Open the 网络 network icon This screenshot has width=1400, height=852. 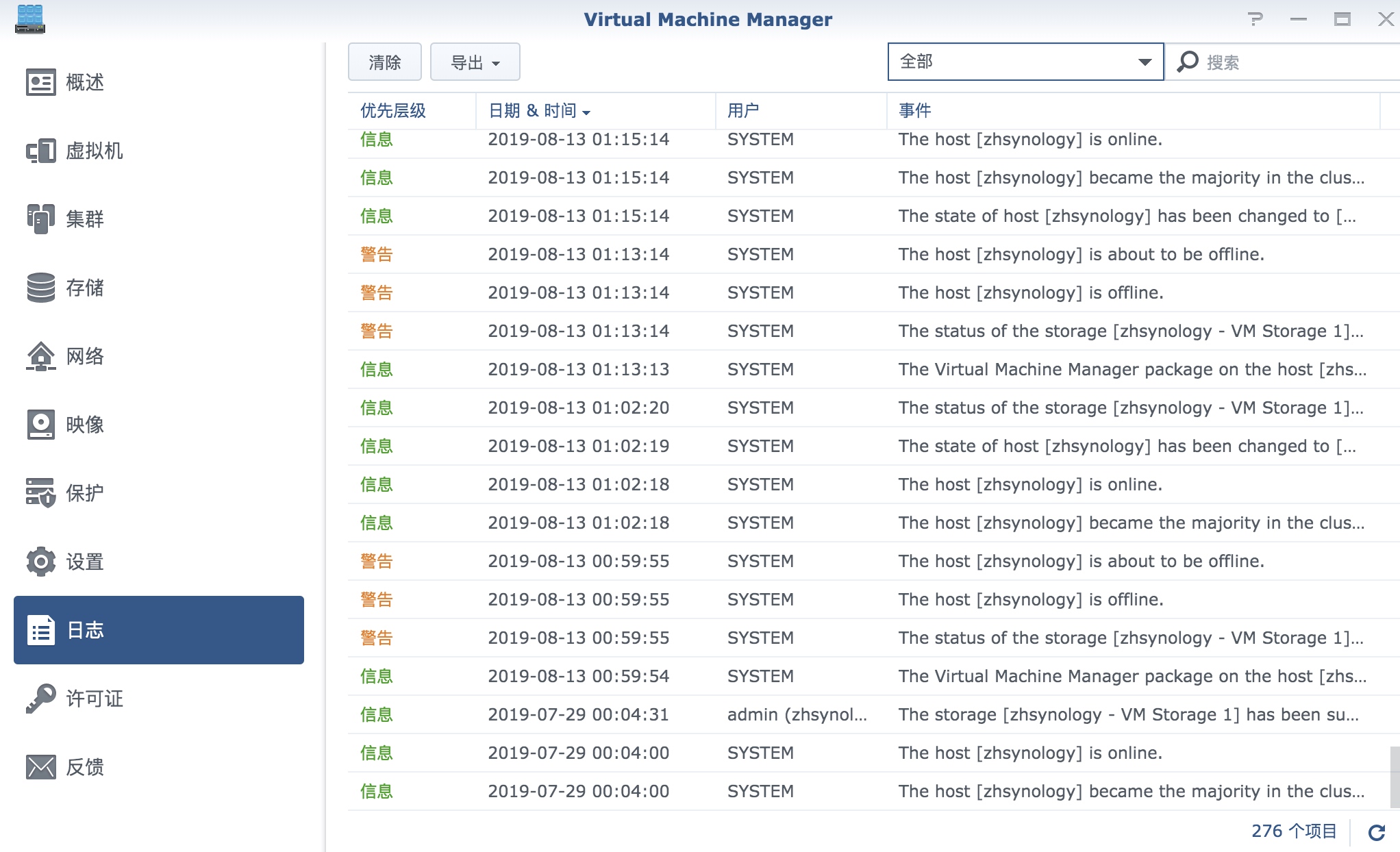(40, 356)
